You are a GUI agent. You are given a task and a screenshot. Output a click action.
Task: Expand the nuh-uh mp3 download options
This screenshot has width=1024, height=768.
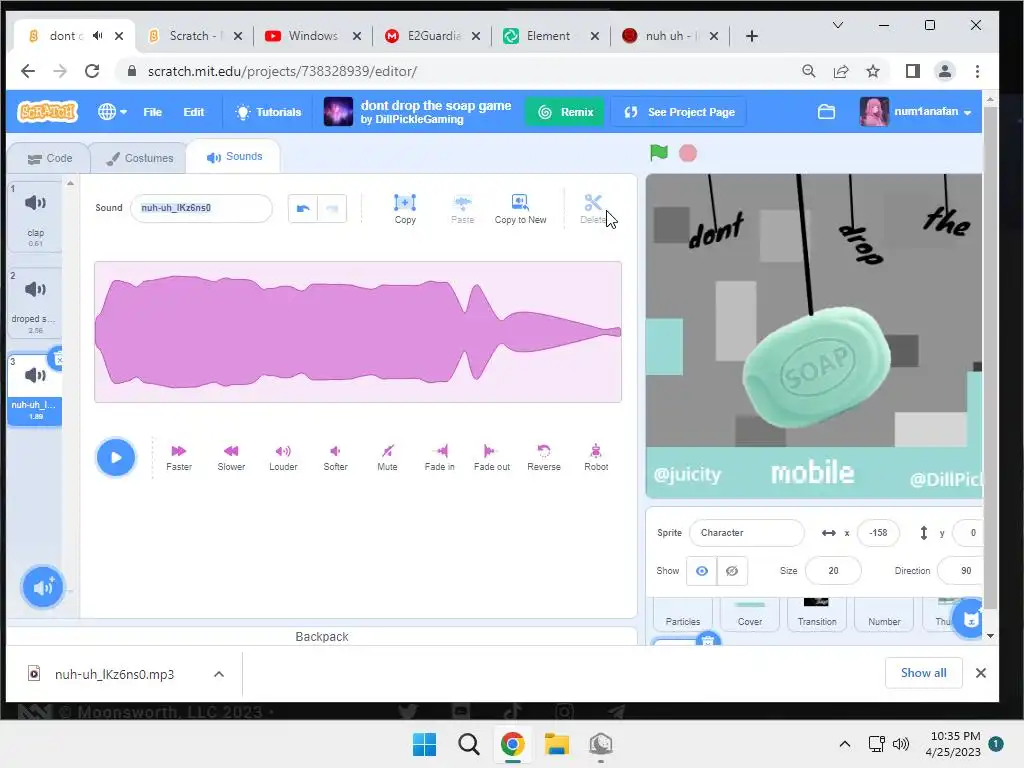coord(219,674)
